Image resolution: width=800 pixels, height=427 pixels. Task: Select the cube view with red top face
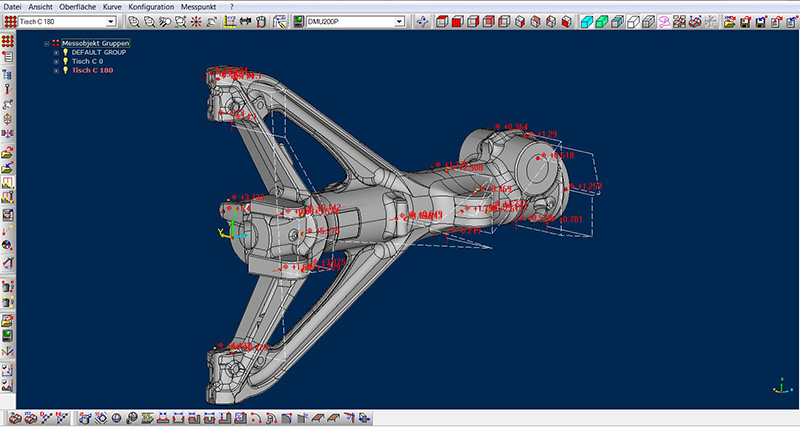(442, 21)
